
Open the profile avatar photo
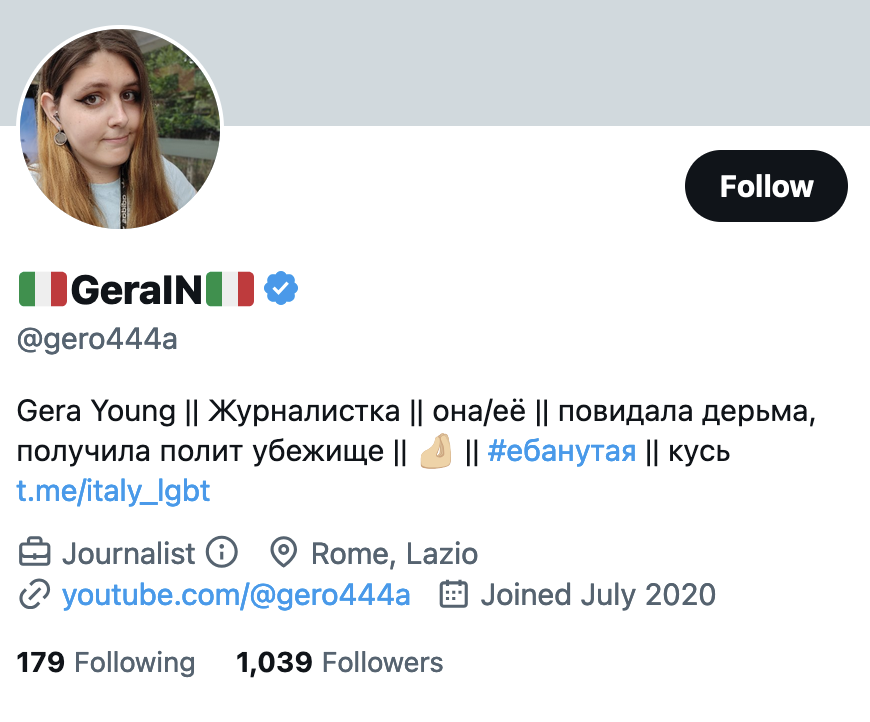click(x=120, y=128)
